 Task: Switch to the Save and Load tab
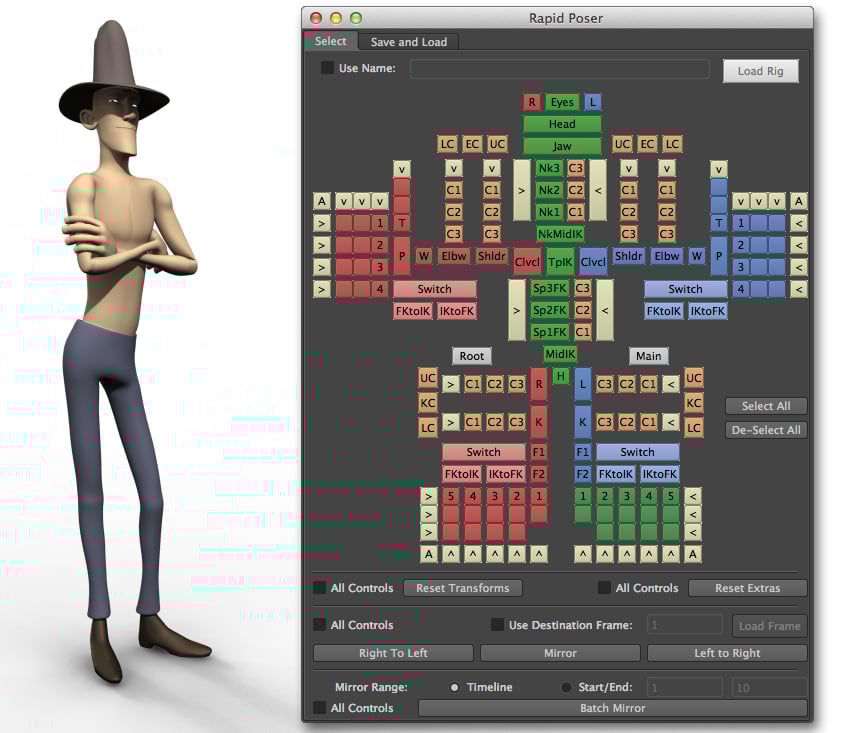tap(408, 42)
